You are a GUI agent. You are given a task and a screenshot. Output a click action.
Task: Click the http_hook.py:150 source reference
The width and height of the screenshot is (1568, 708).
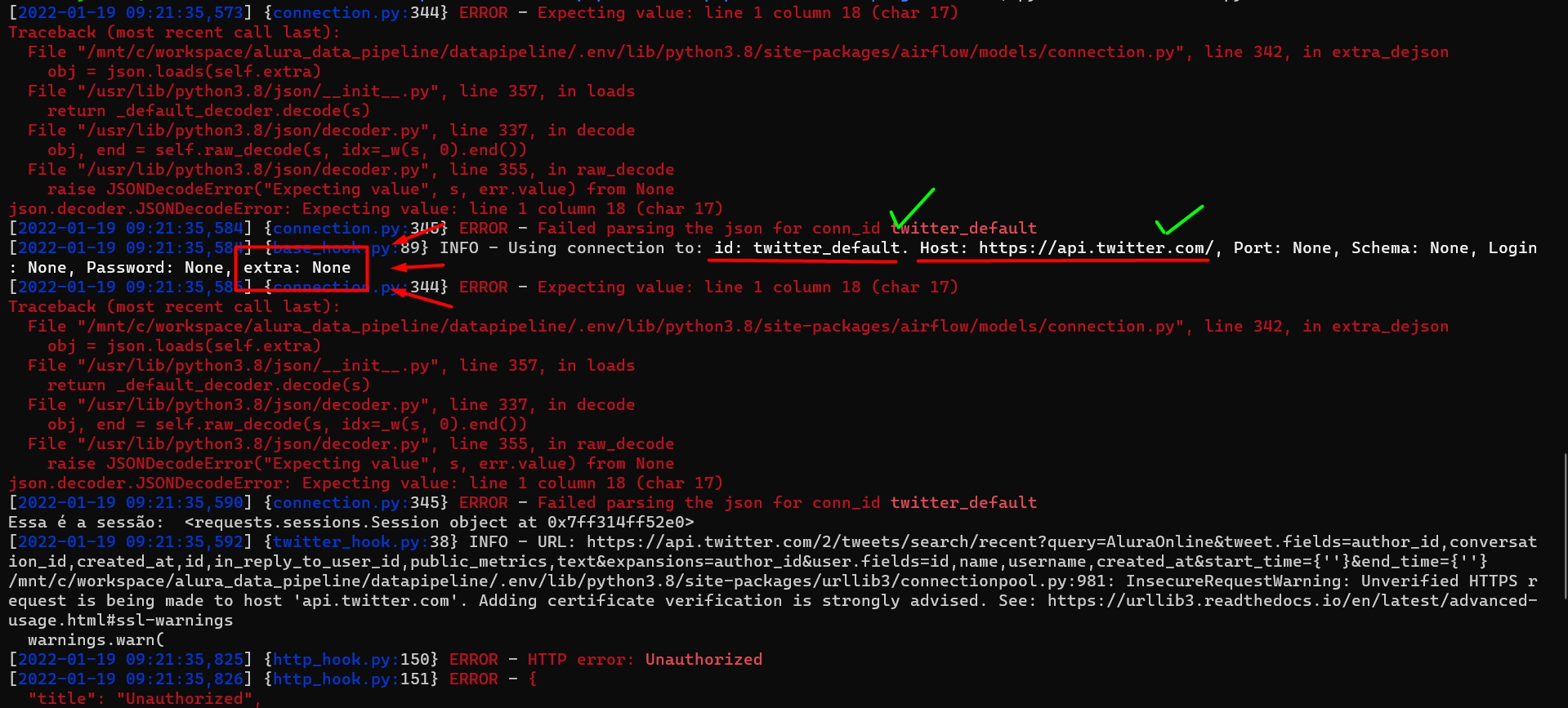point(351,659)
